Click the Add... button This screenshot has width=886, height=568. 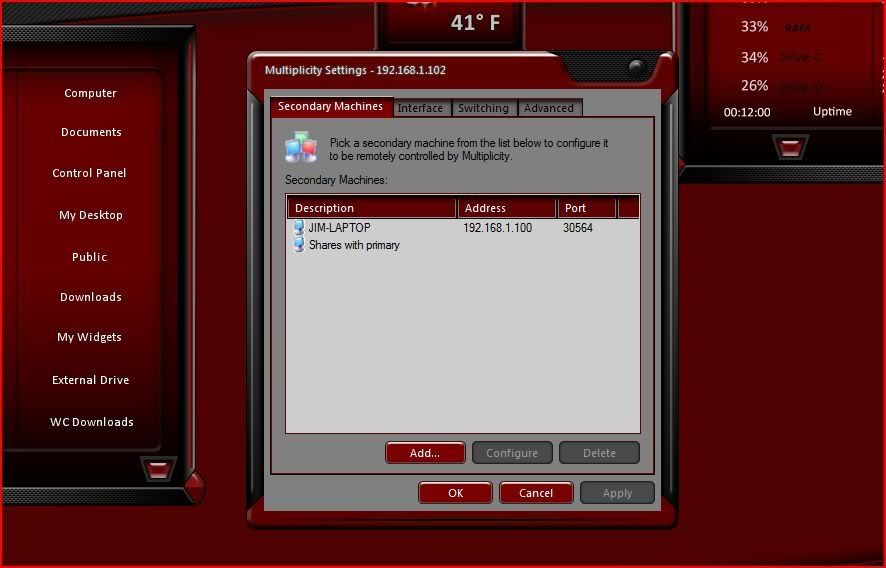click(425, 453)
